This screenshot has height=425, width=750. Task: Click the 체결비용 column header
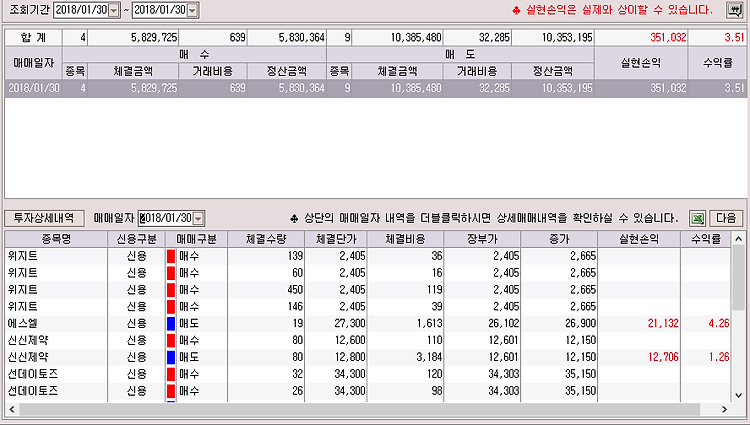coord(406,239)
